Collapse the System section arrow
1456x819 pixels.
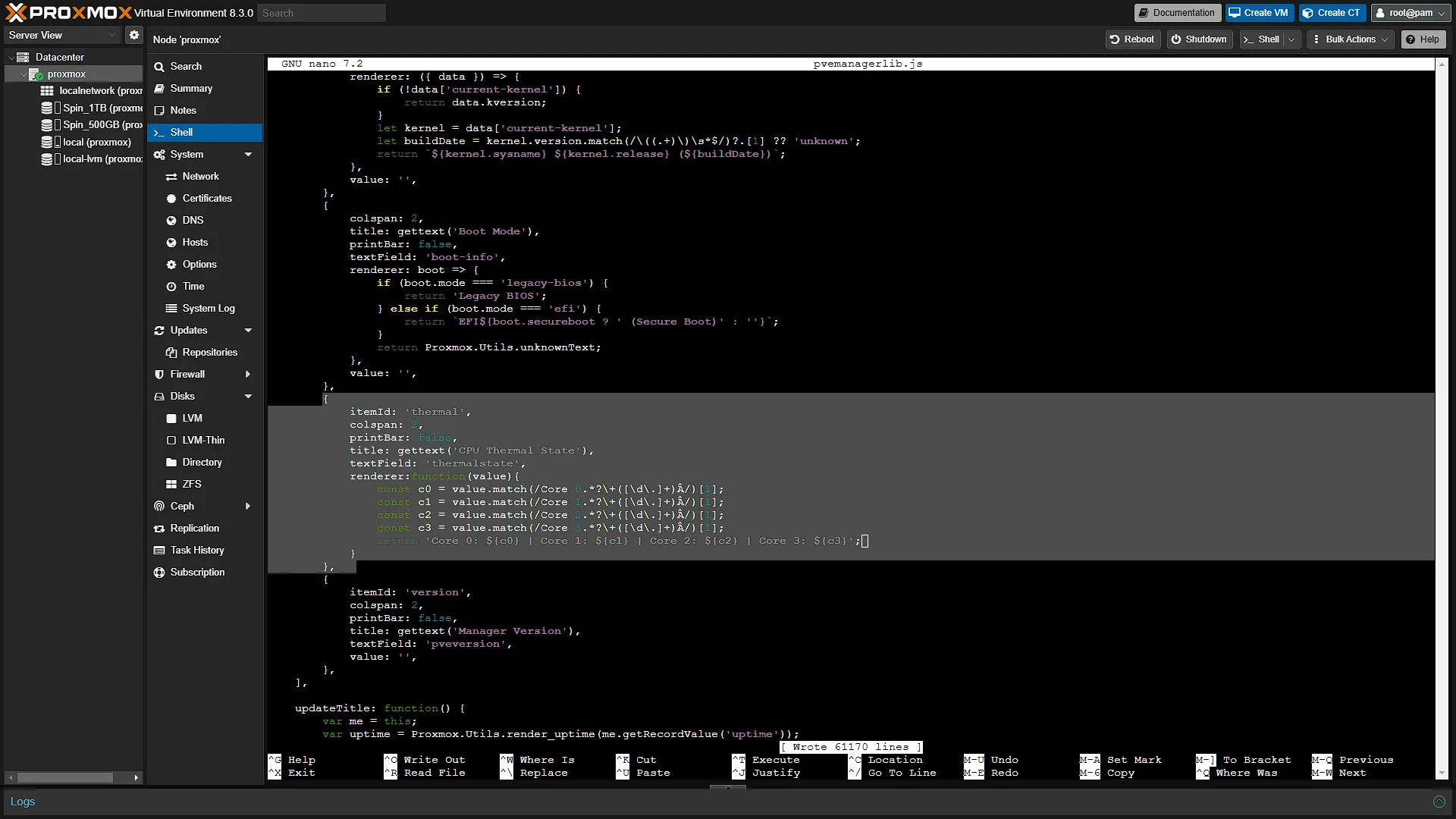point(248,155)
